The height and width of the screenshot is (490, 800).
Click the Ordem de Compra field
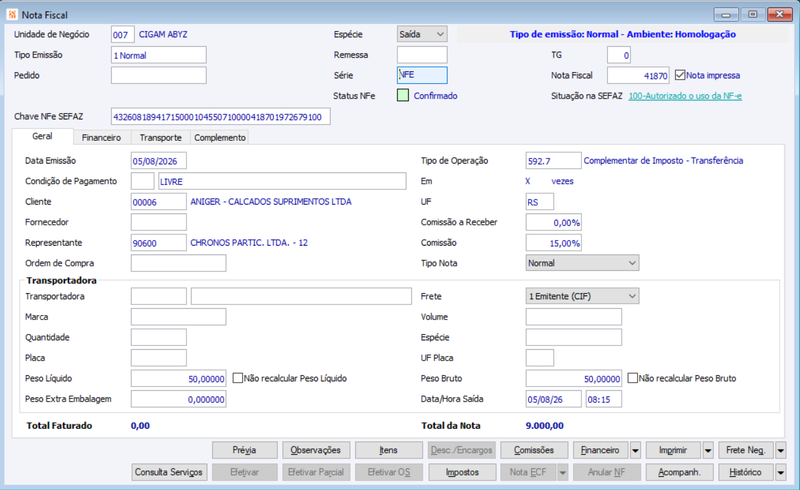tap(179, 263)
